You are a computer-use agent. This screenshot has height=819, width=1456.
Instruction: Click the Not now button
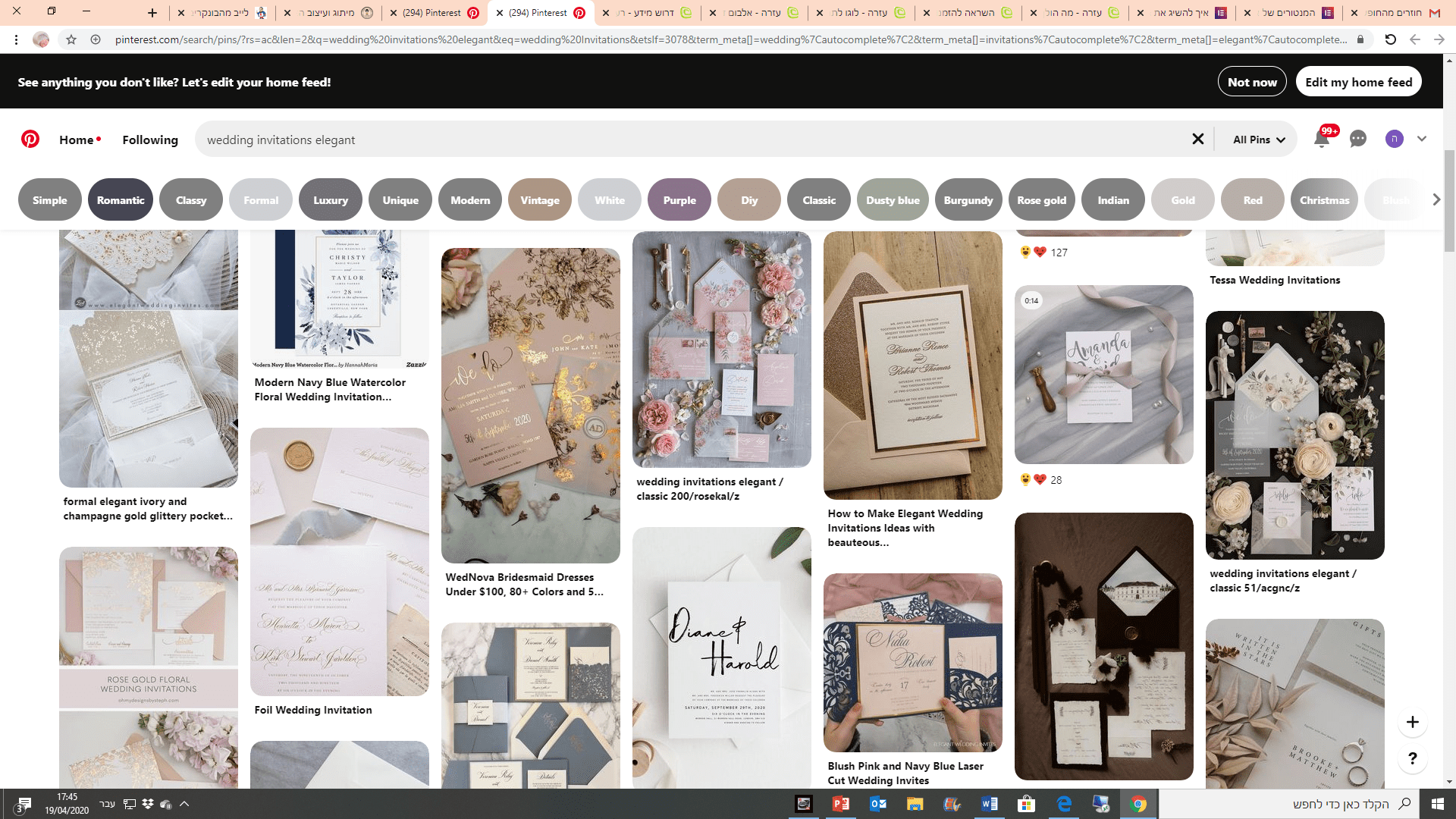point(1251,82)
